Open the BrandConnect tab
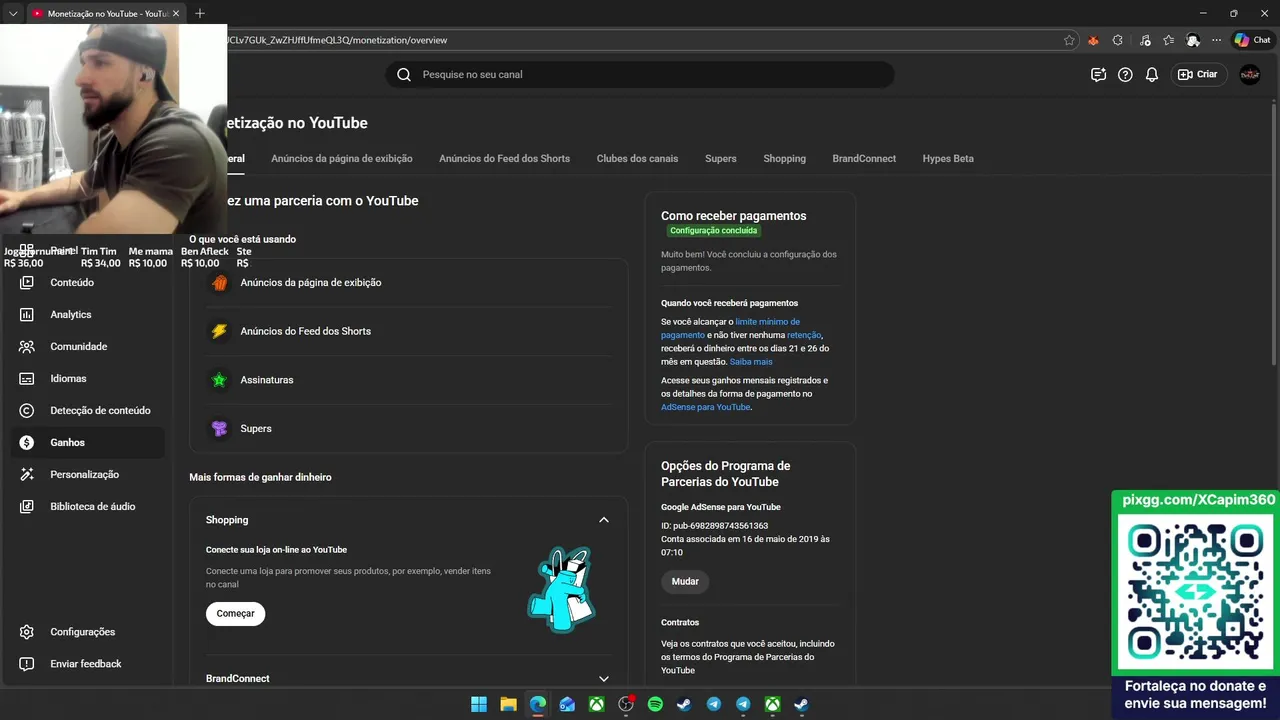This screenshot has height=720, width=1280. (x=864, y=159)
